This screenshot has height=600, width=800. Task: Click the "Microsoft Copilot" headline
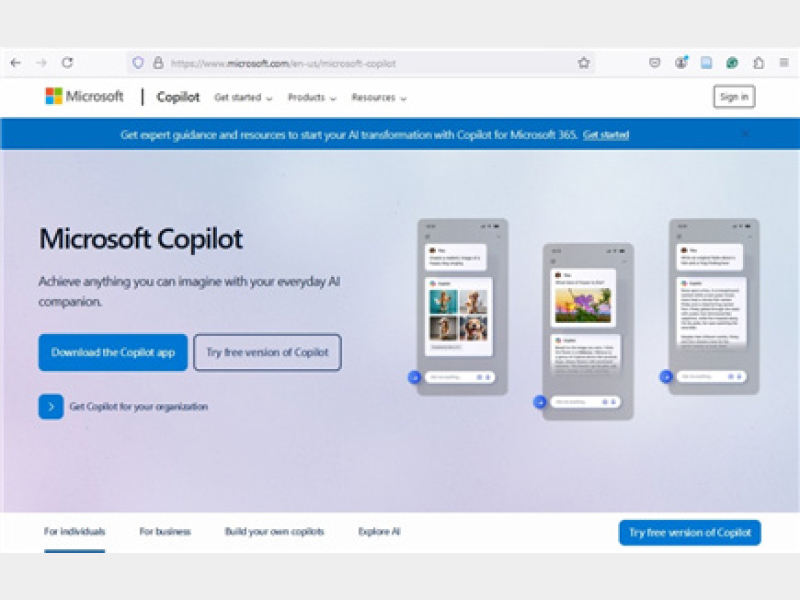[141, 238]
